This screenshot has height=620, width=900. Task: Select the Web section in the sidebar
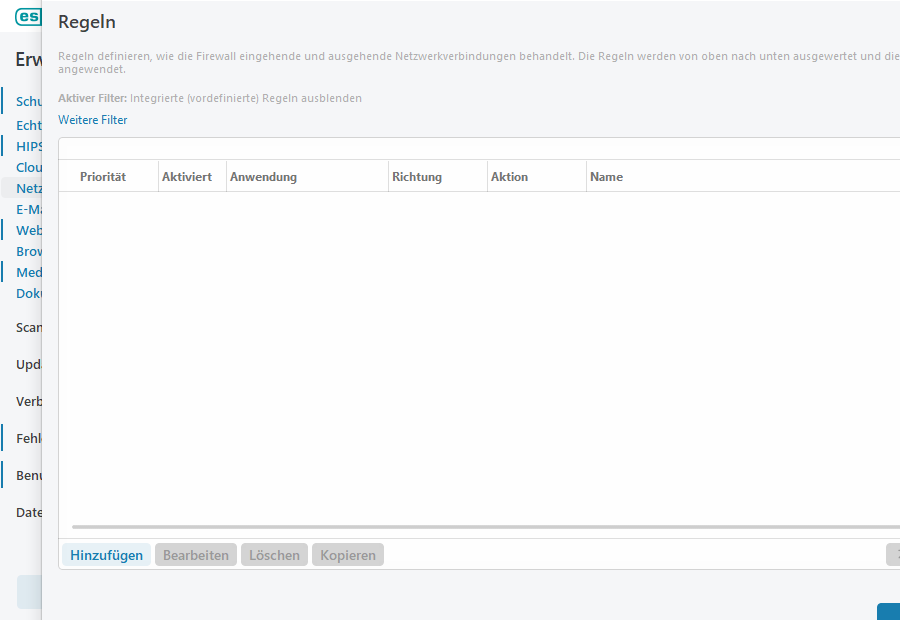point(28,230)
